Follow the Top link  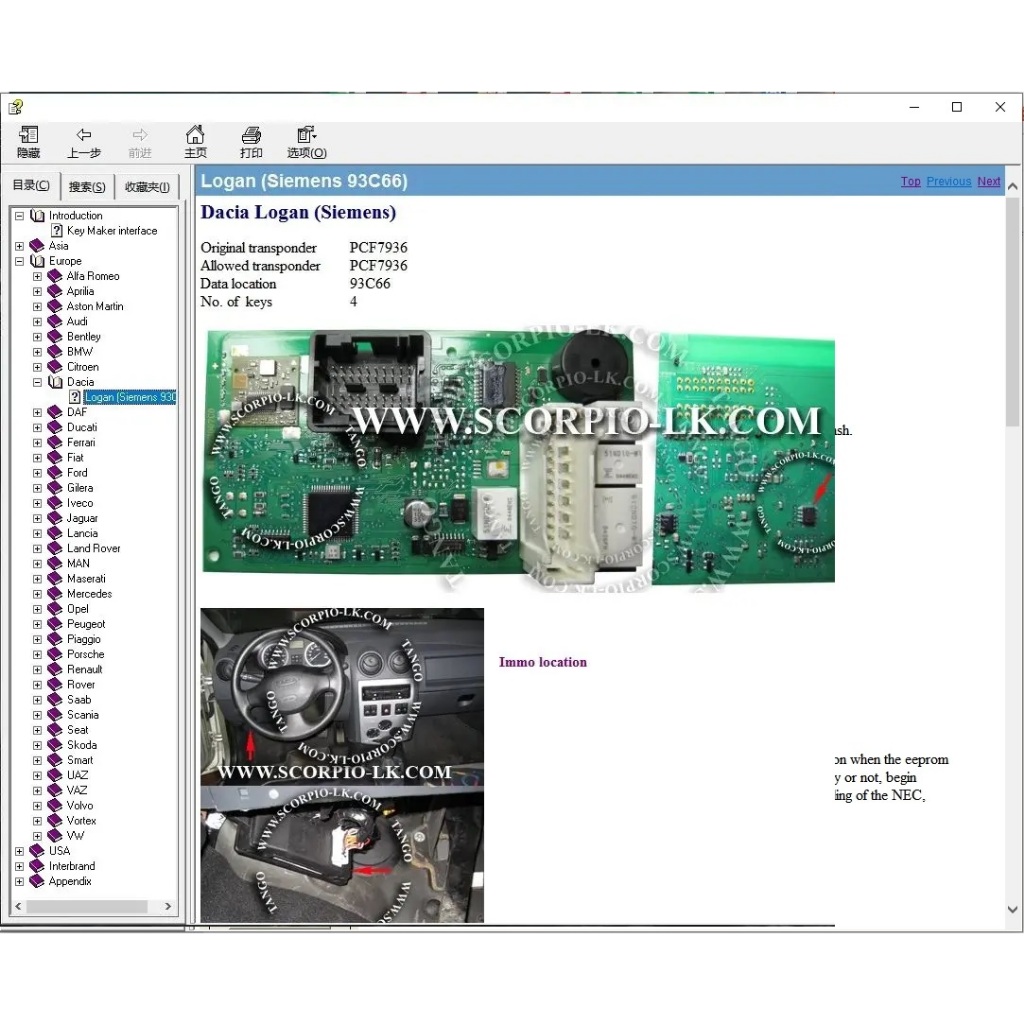(910, 182)
